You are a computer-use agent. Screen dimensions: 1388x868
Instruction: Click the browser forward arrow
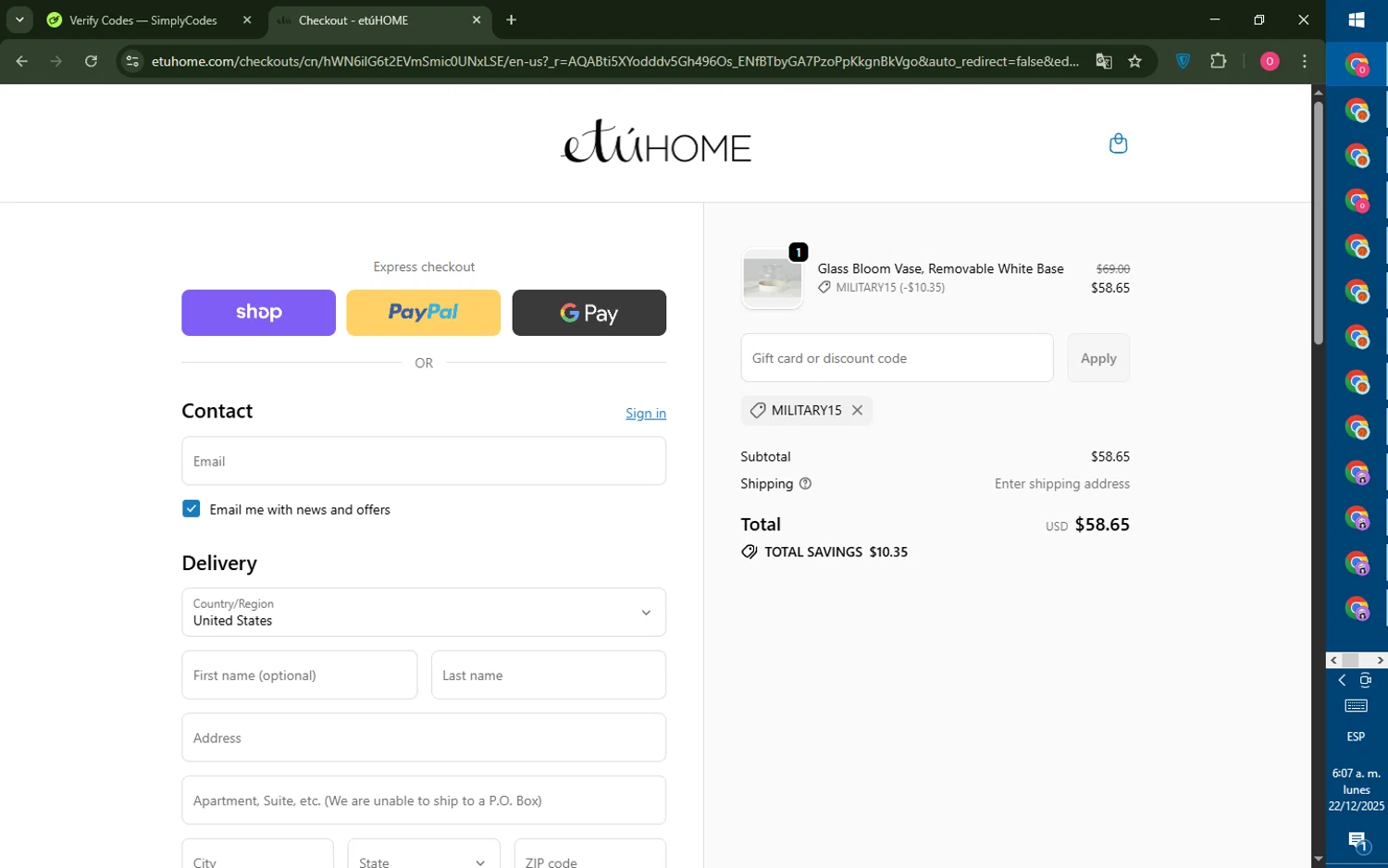click(56, 61)
